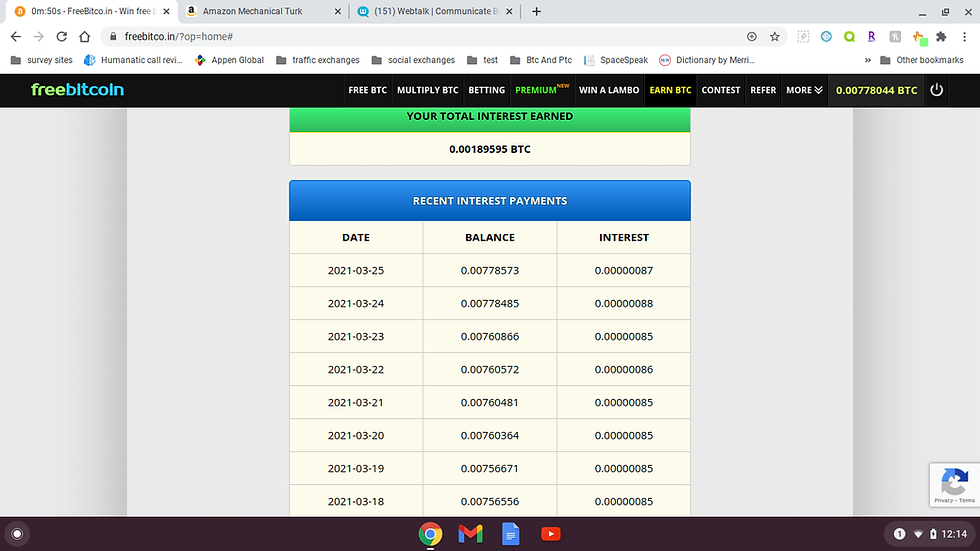Close the Webtalk tab
The width and height of the screenshot is (980, 551).
[509, 11]
